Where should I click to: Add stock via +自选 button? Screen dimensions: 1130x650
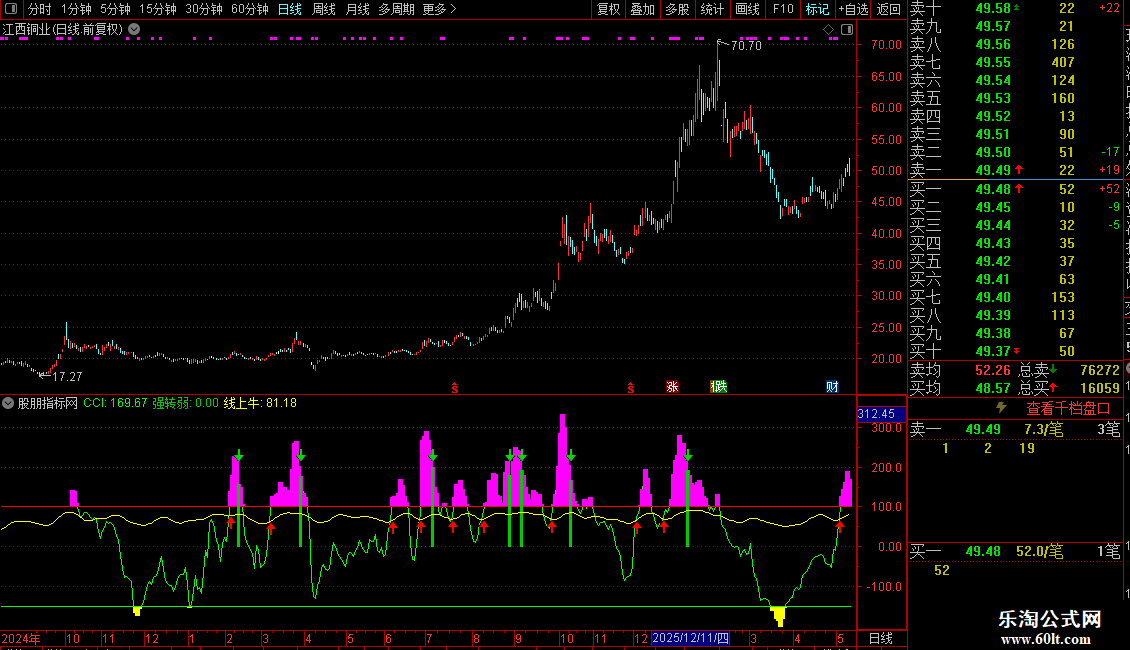click(854, 9)
